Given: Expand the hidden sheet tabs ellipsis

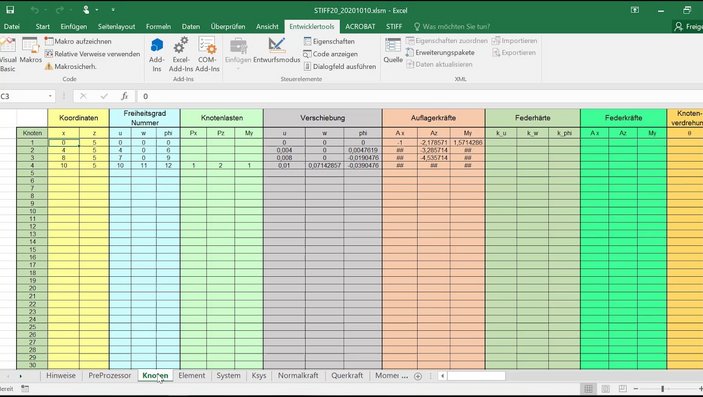Looking at the screenshot, I should (404, 376).
